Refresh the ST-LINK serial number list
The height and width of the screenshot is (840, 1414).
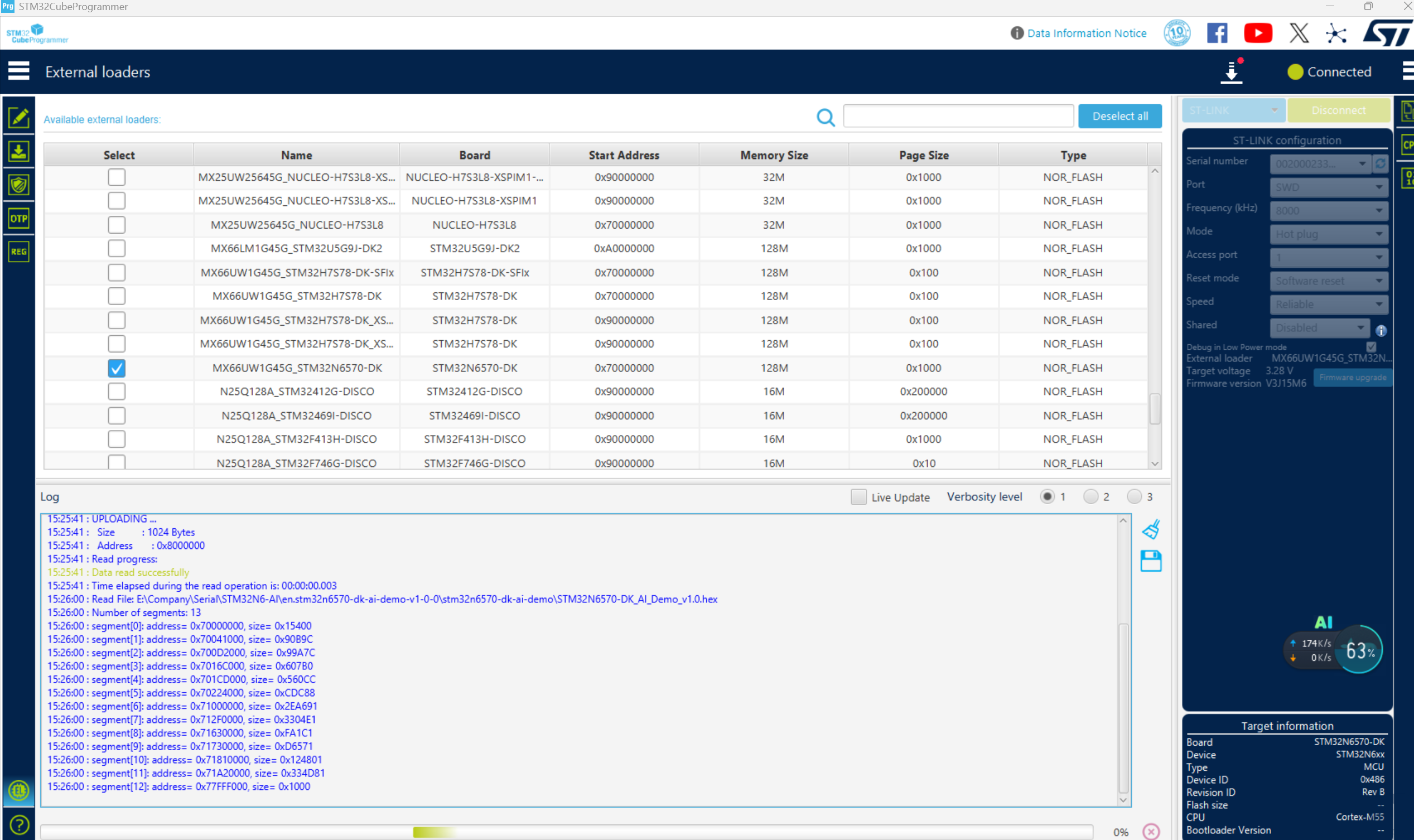coord(1381,163)
